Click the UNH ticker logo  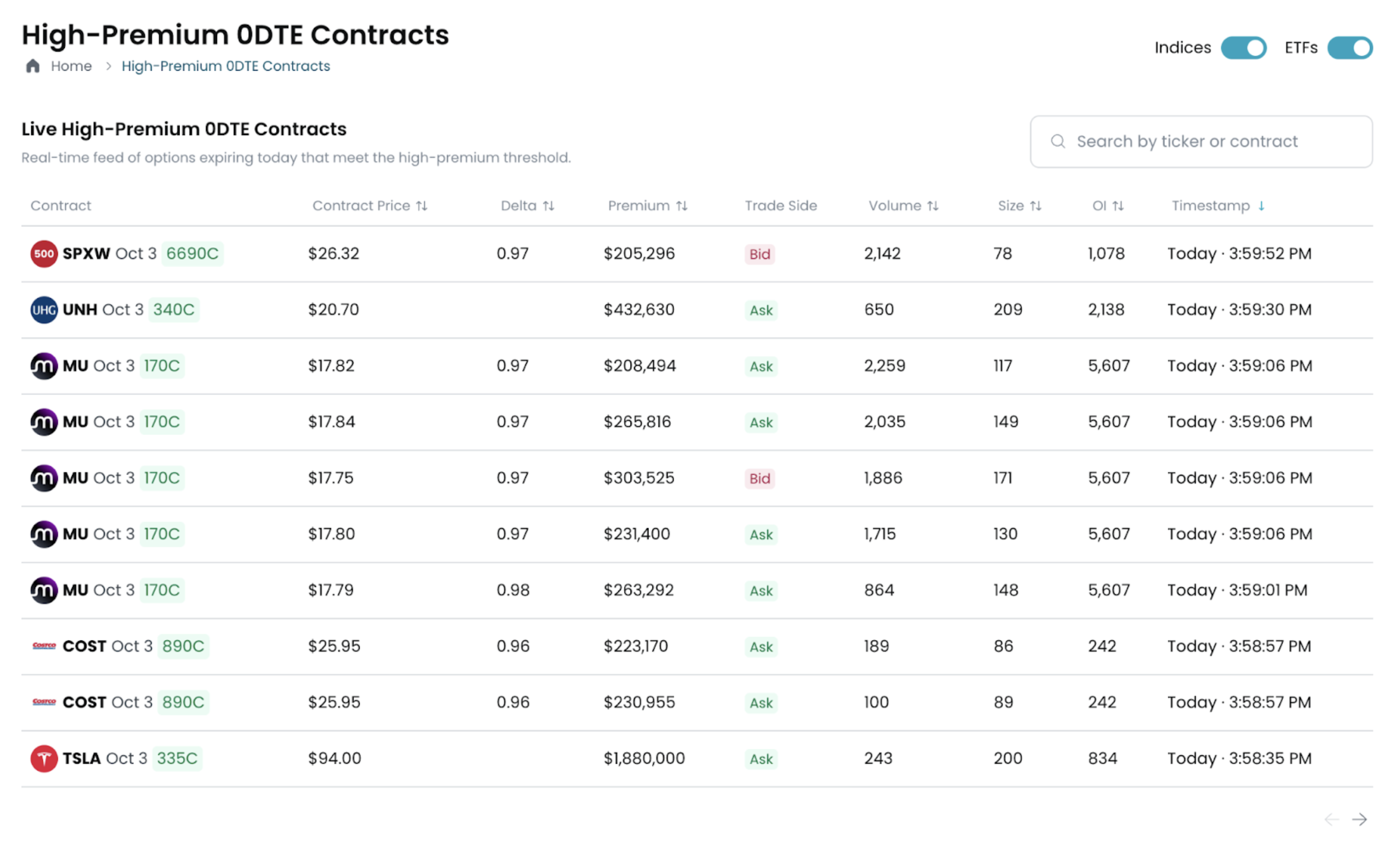(43, 310)
